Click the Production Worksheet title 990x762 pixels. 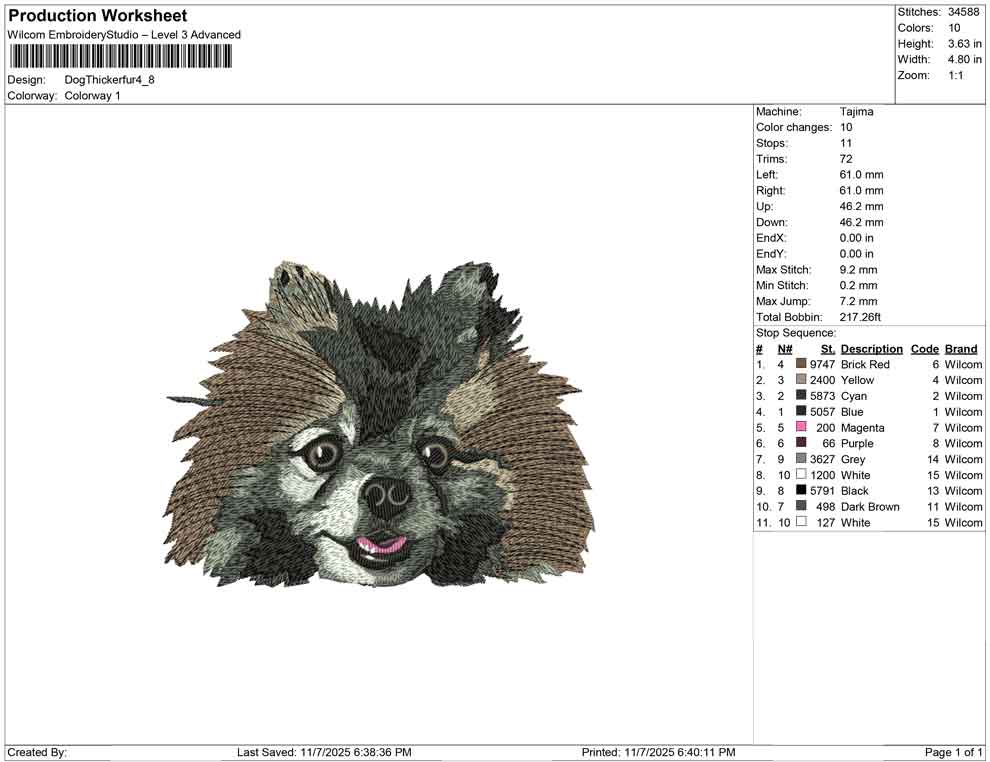pyautogui.click(x=97, y=15)
